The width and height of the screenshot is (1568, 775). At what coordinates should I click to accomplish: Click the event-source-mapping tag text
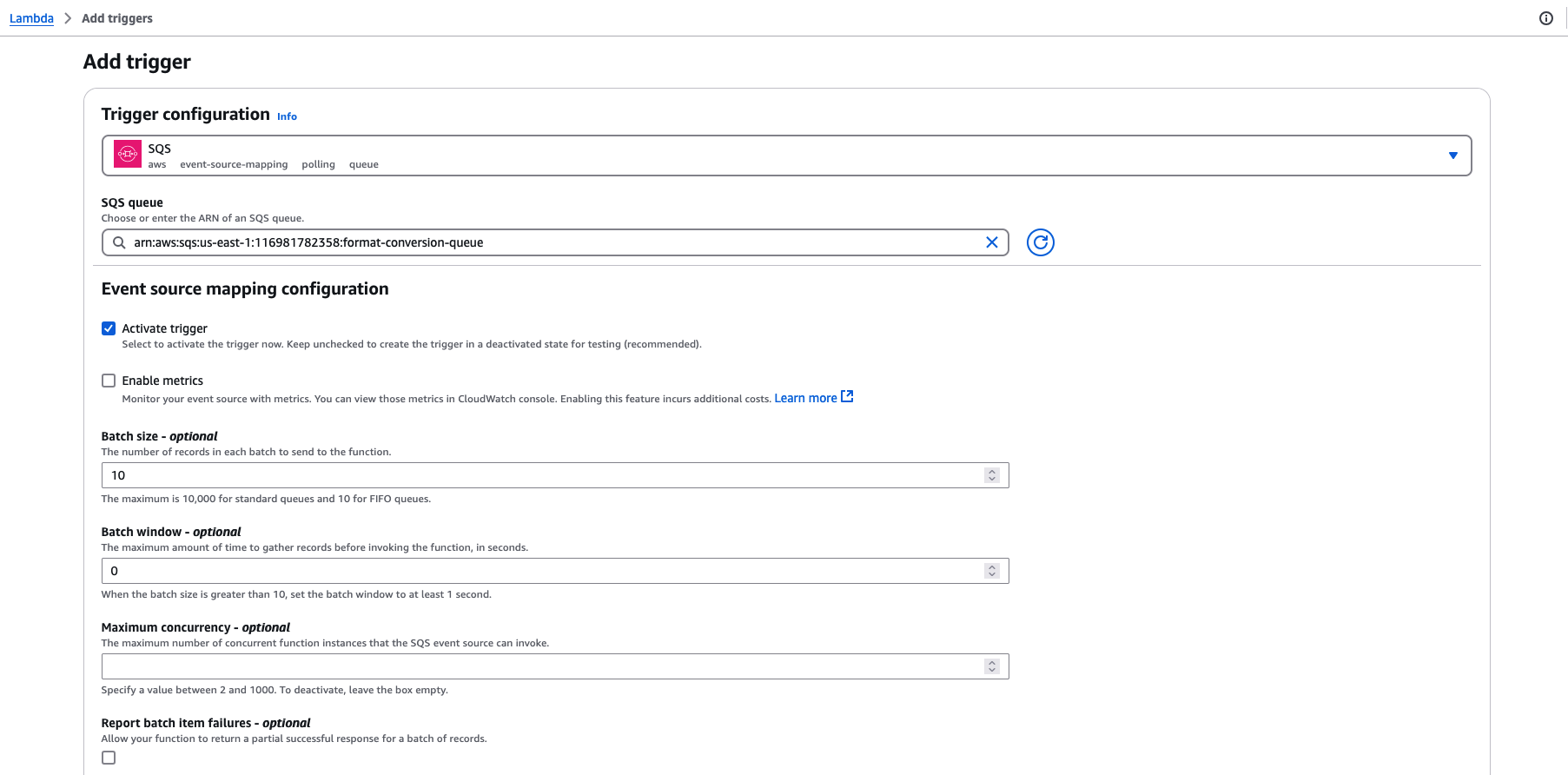234,164
